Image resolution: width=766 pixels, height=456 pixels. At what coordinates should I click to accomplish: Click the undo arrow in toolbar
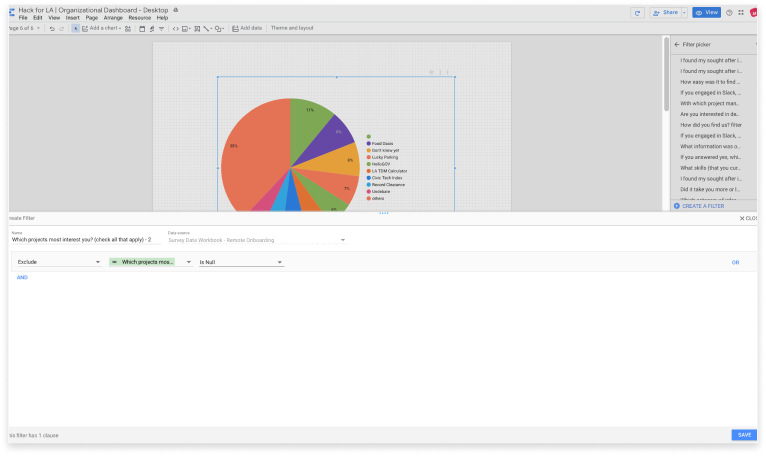tap(51, 28)
